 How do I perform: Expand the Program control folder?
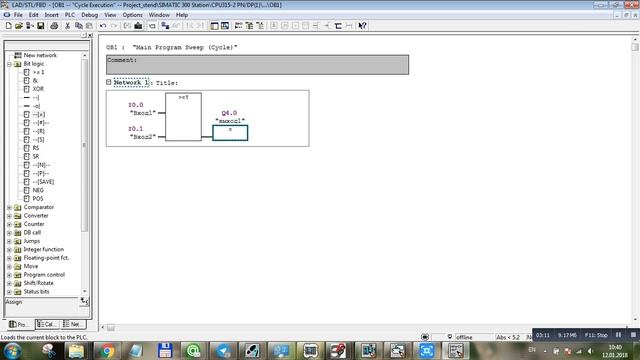click(9, 275)
